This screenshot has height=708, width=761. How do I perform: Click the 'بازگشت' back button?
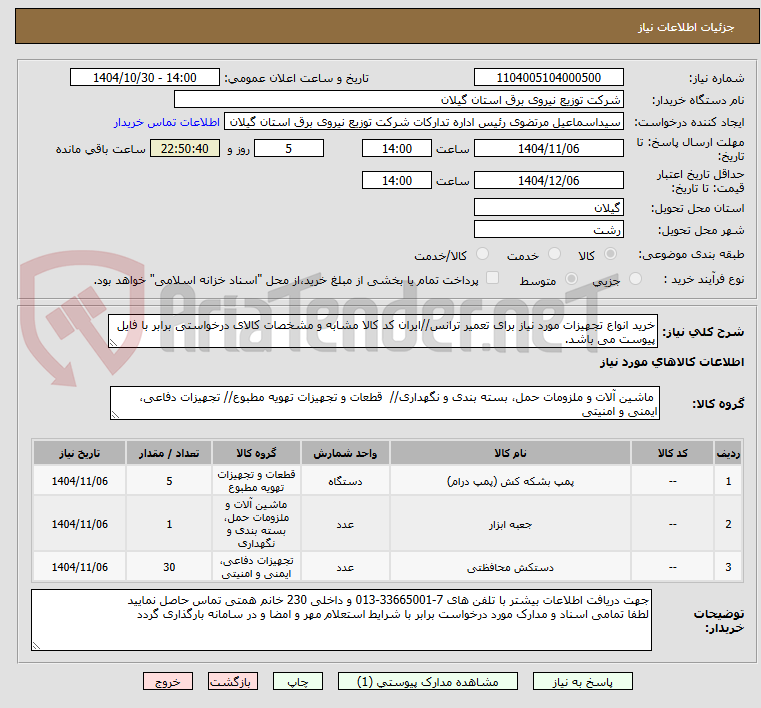click(233, 681)
